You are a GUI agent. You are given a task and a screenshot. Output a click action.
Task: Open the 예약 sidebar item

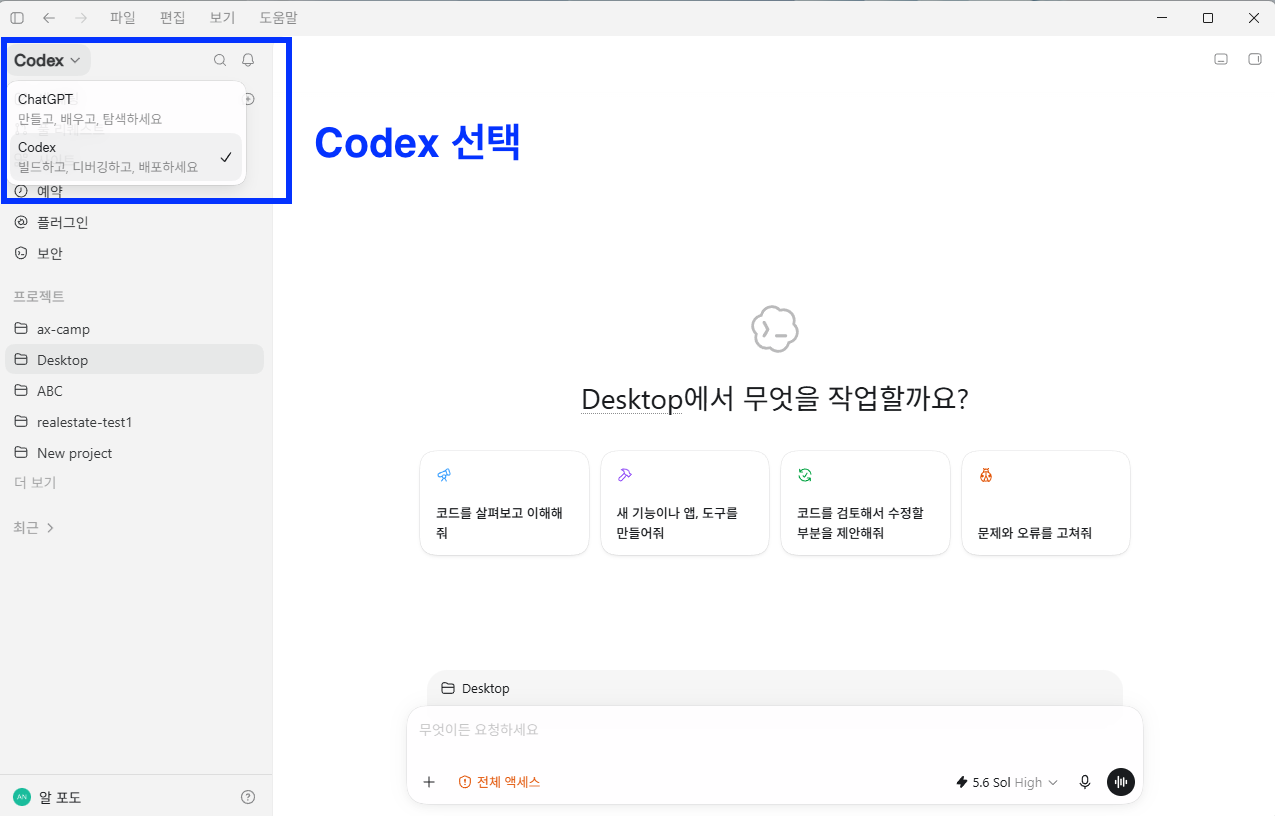pos(134,191)
